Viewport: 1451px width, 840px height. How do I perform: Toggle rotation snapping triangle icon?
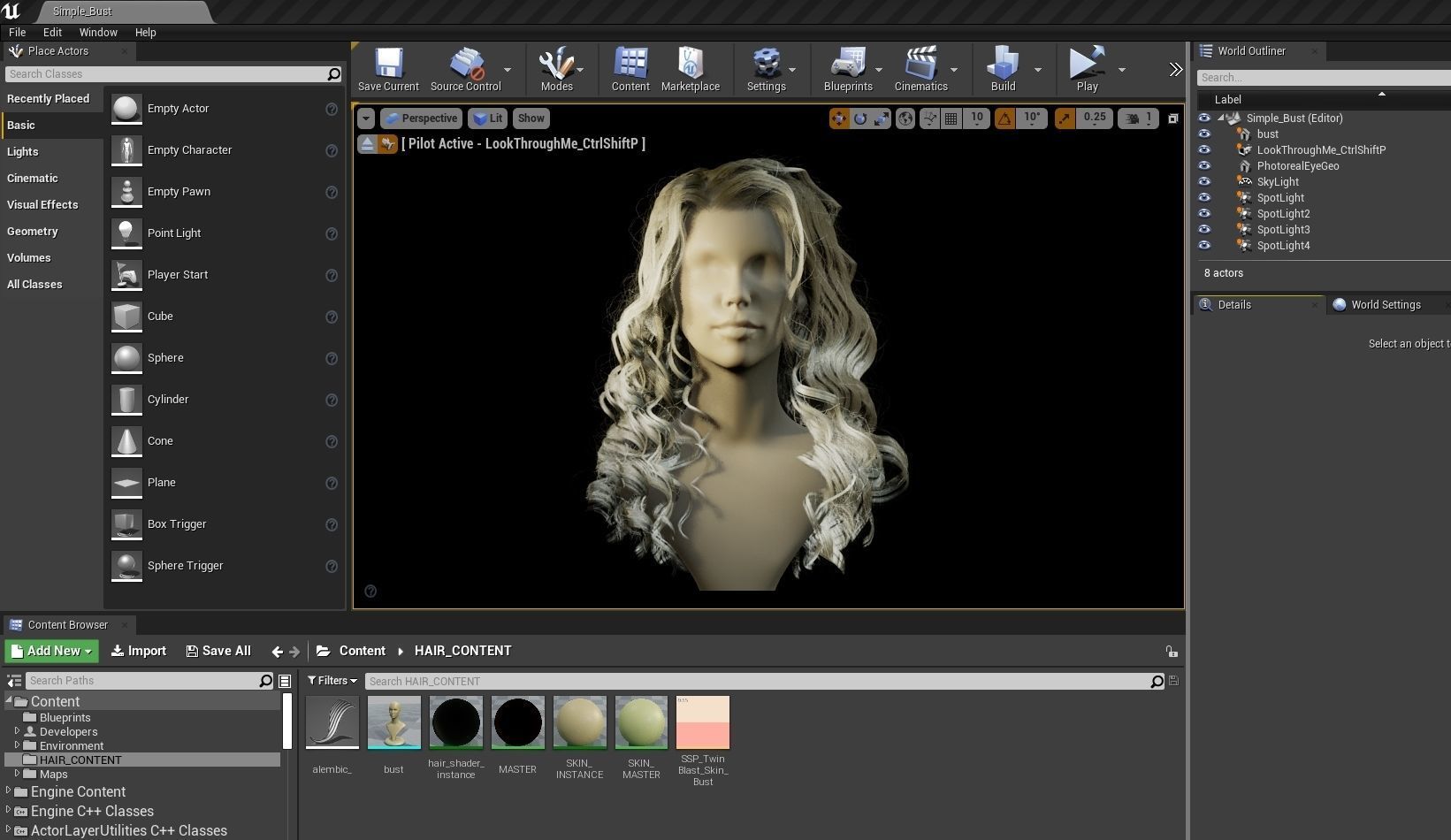[x=1004, y=118]
